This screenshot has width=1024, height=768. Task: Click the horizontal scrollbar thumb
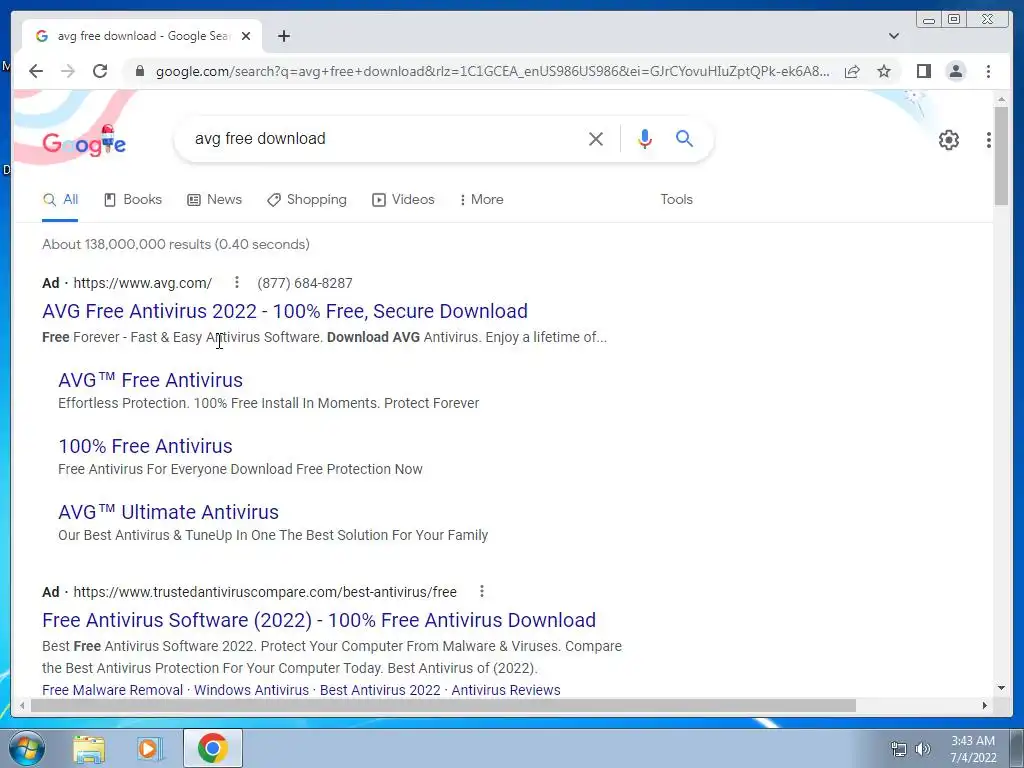[443, 705]
